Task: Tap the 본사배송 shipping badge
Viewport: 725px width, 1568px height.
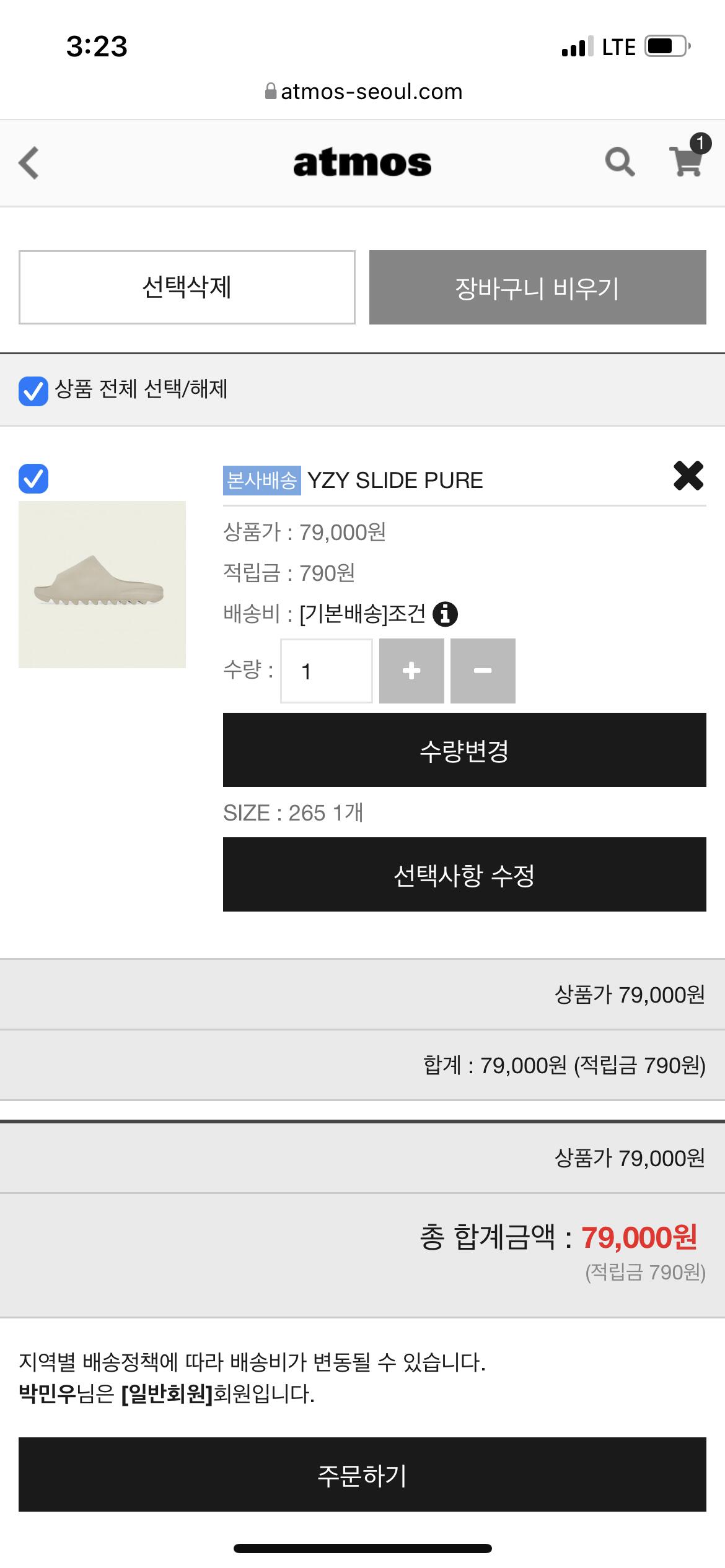Action: [x=261, y=481]
